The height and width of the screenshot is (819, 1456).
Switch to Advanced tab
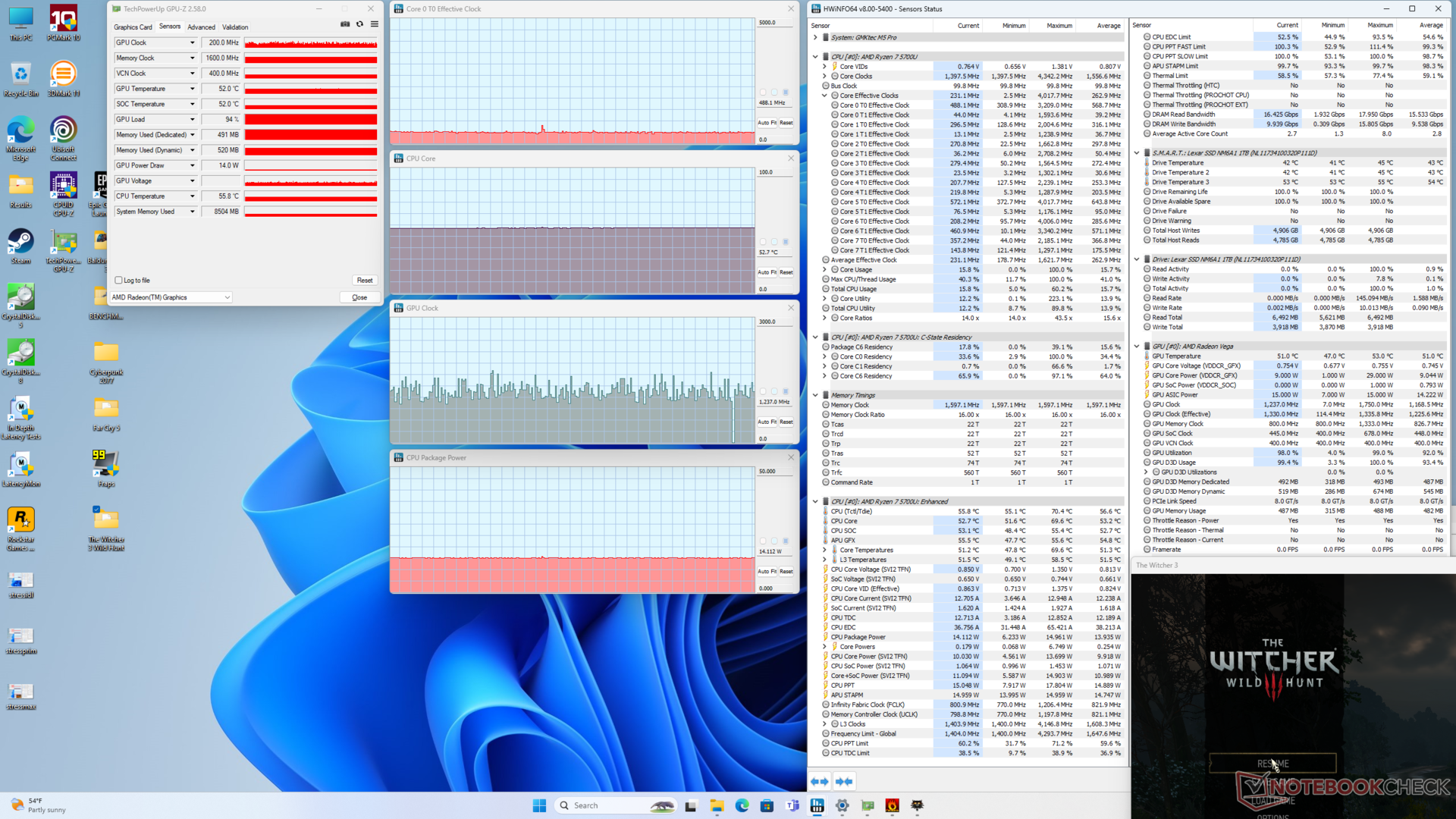click(201, 27)
